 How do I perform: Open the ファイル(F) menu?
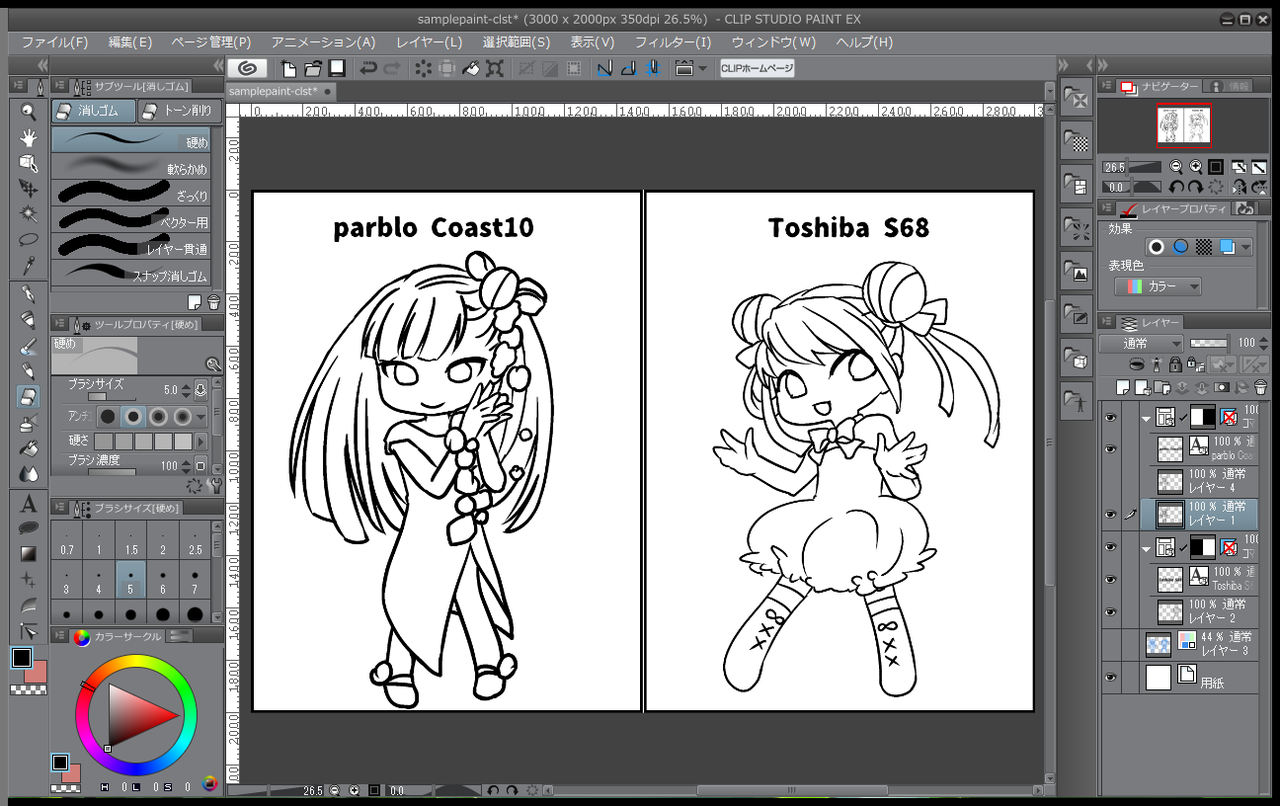pyautogui.click(x=55, y=42)
